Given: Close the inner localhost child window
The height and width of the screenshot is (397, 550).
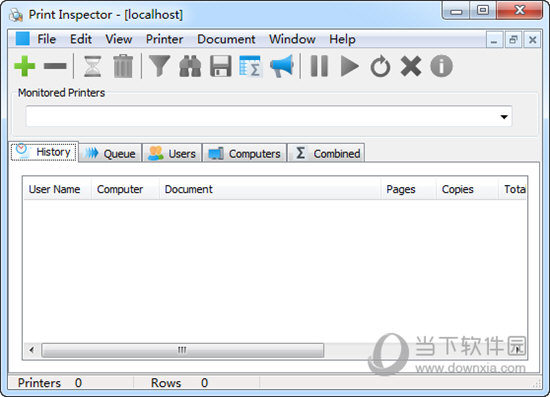Looking at the screenshot, I should [532, 40].
